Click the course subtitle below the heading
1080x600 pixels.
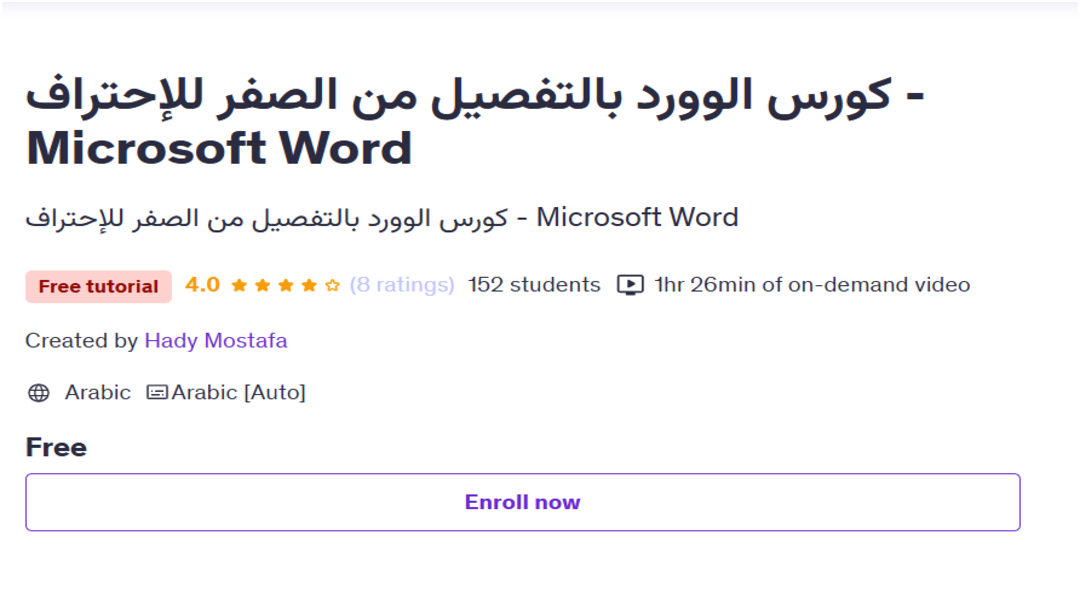[382, 217]
